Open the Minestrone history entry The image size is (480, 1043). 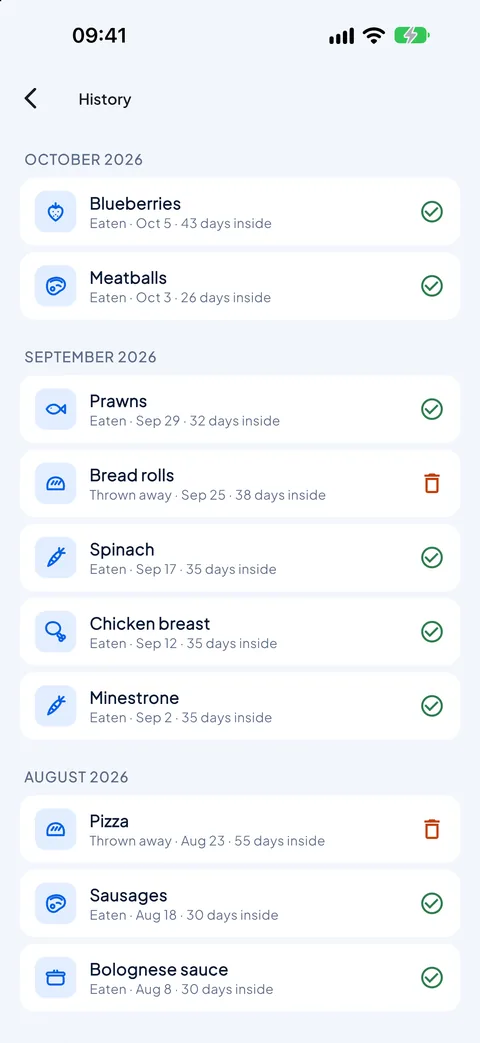click(240, 706)
